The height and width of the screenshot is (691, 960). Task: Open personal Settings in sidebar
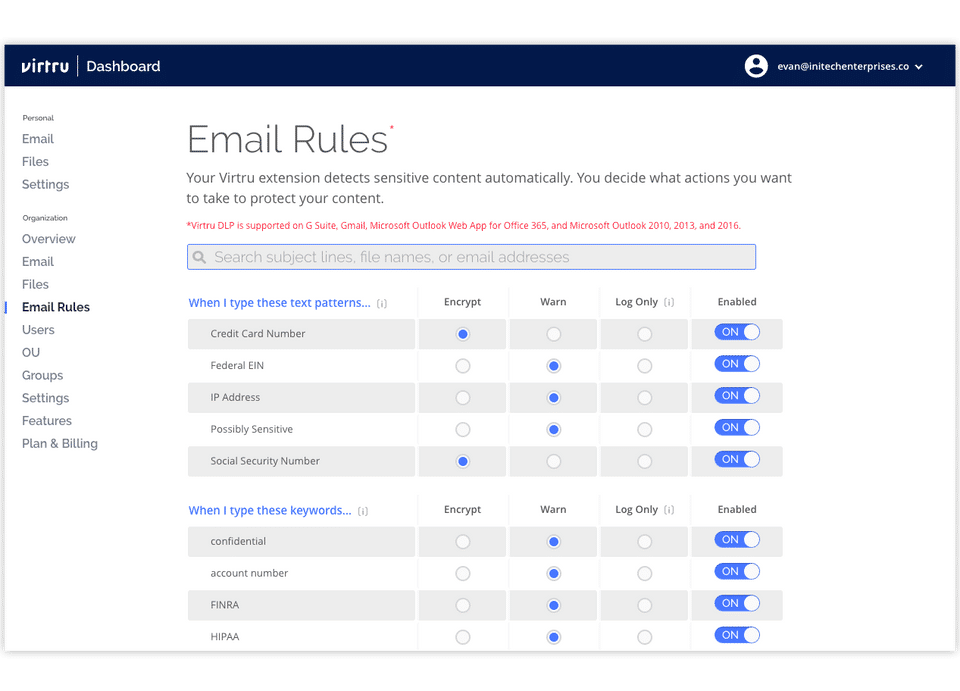pyautogui.click(x=45, y=184)
